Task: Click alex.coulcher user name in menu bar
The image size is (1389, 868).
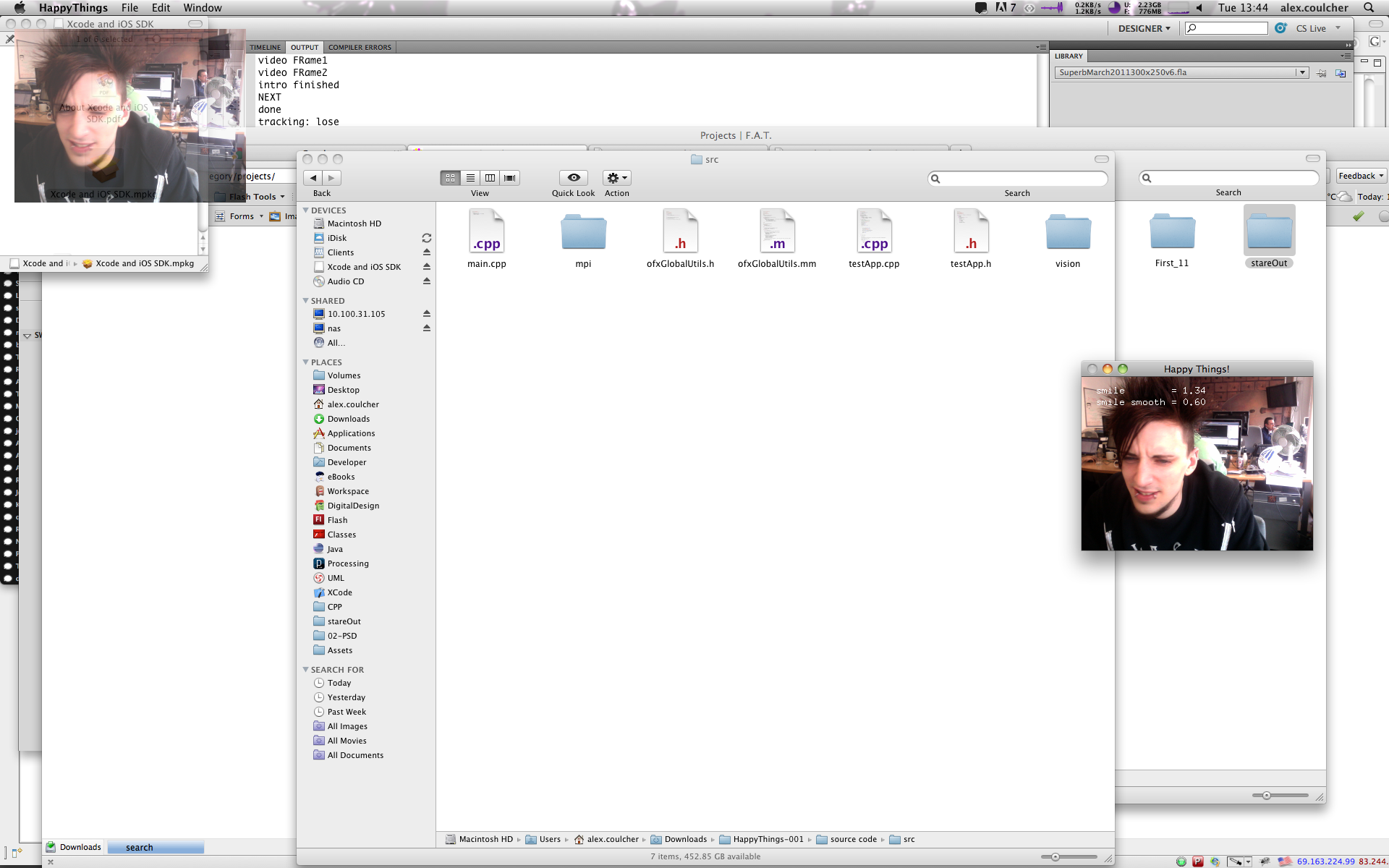Action: (x=1314, y=8)
